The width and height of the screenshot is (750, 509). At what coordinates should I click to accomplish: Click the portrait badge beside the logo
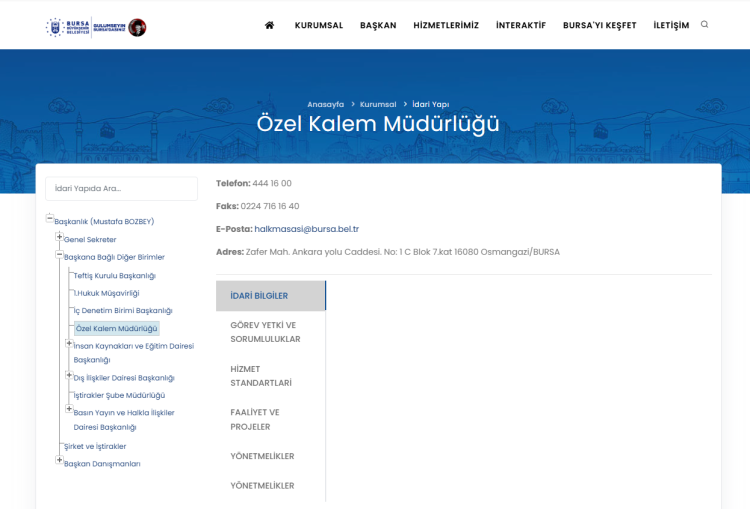(137, 27)
